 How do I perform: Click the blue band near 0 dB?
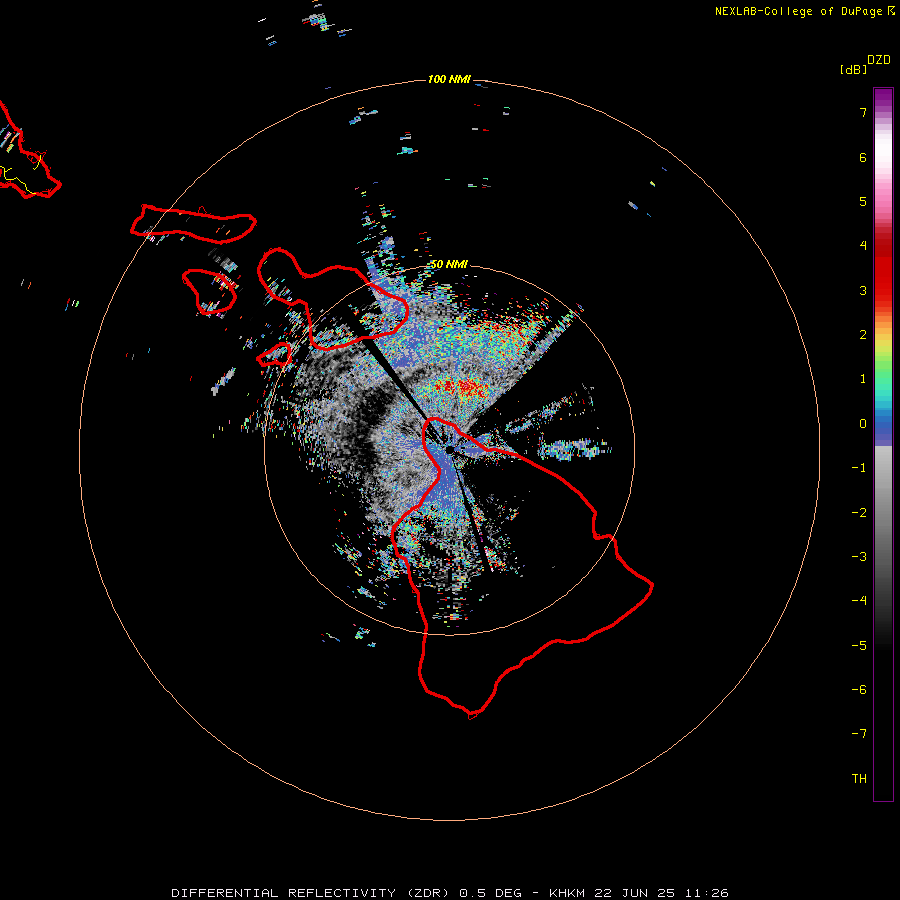[883, 428]
